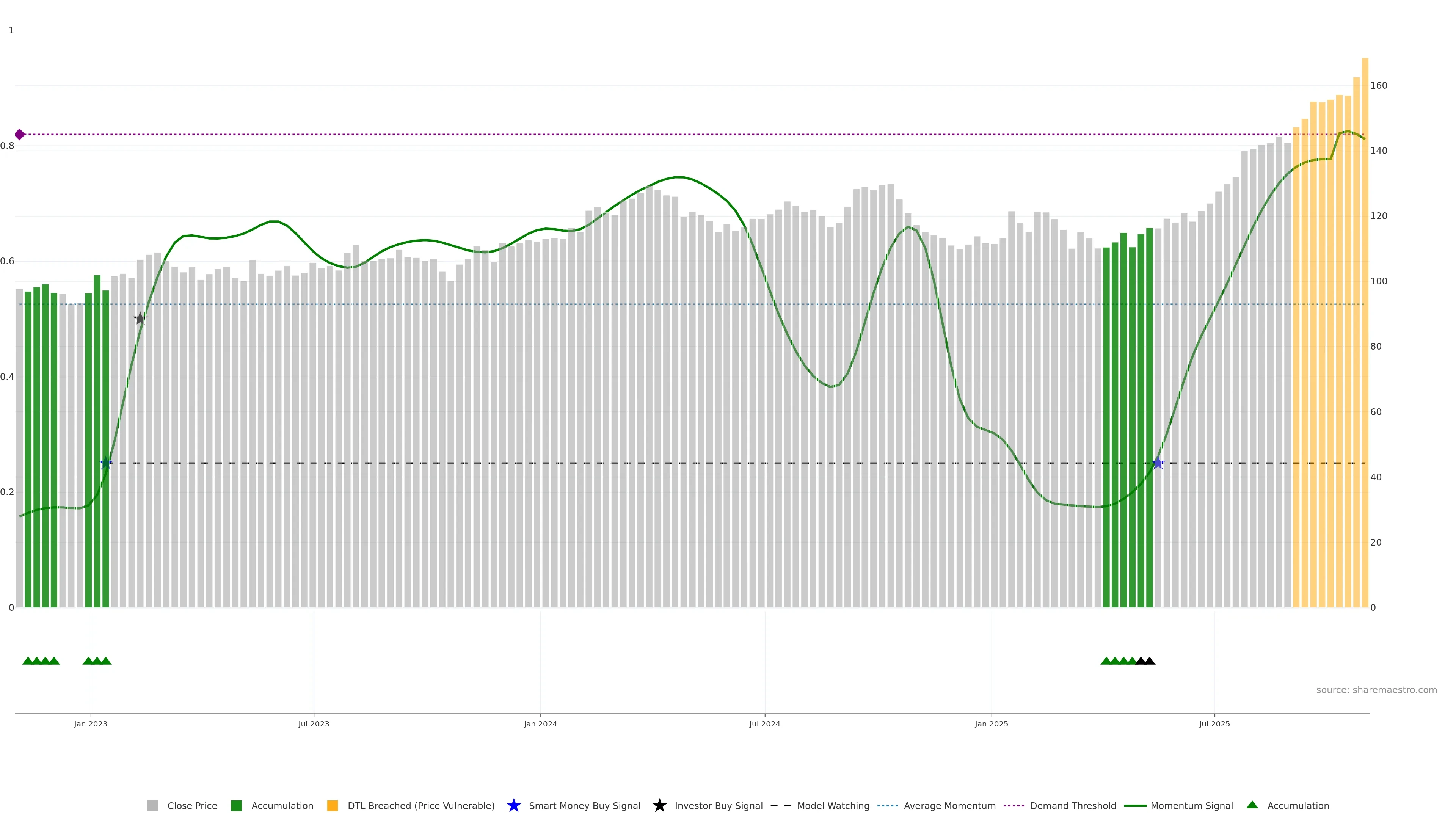1456x819 pixels.
Task: Click the green Accumulation color swatch
Action: pos(236,805)
